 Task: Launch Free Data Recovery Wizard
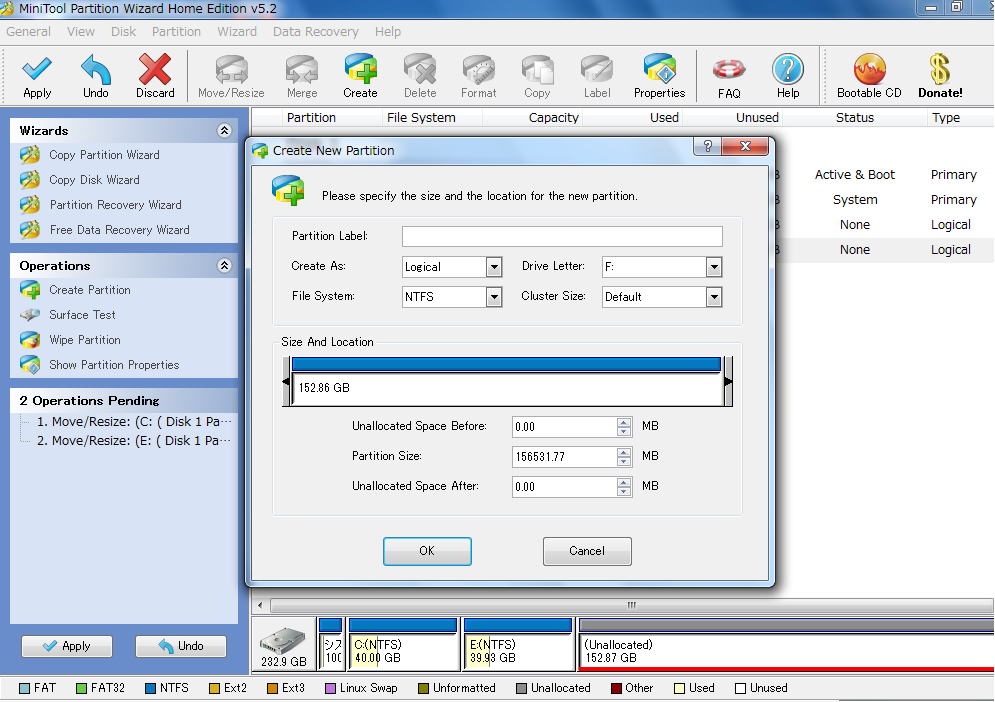119,230
